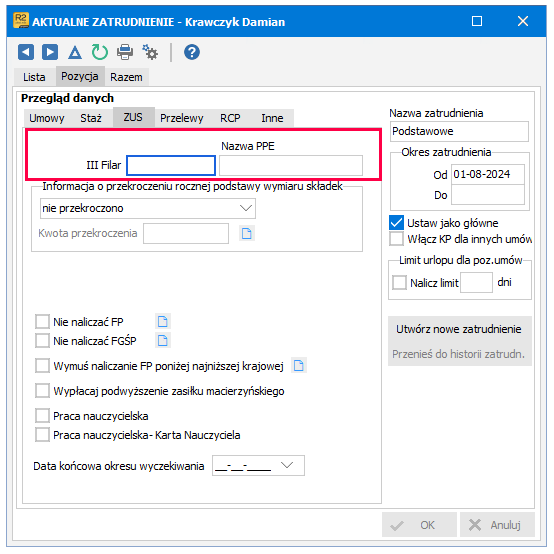Open document icon beside Wymuś naliczanie FP
The width and height of the screenshot is (554, 554).
click(x=299, y=365)
